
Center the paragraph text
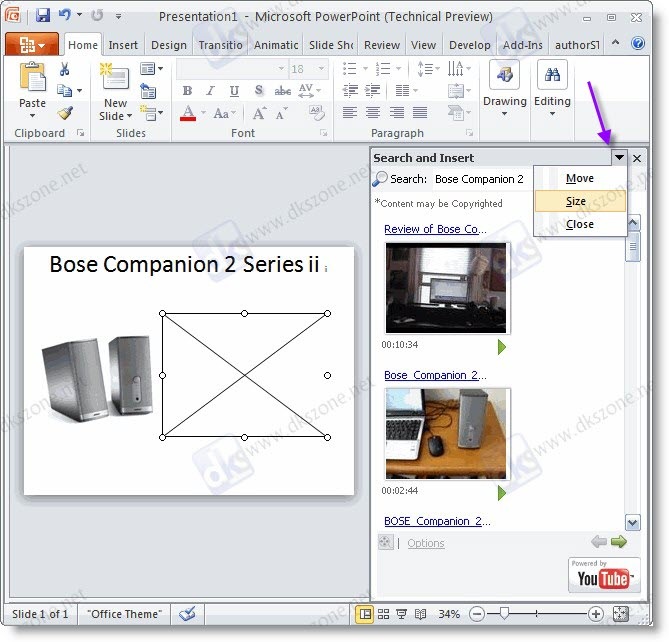pos(373,113)
